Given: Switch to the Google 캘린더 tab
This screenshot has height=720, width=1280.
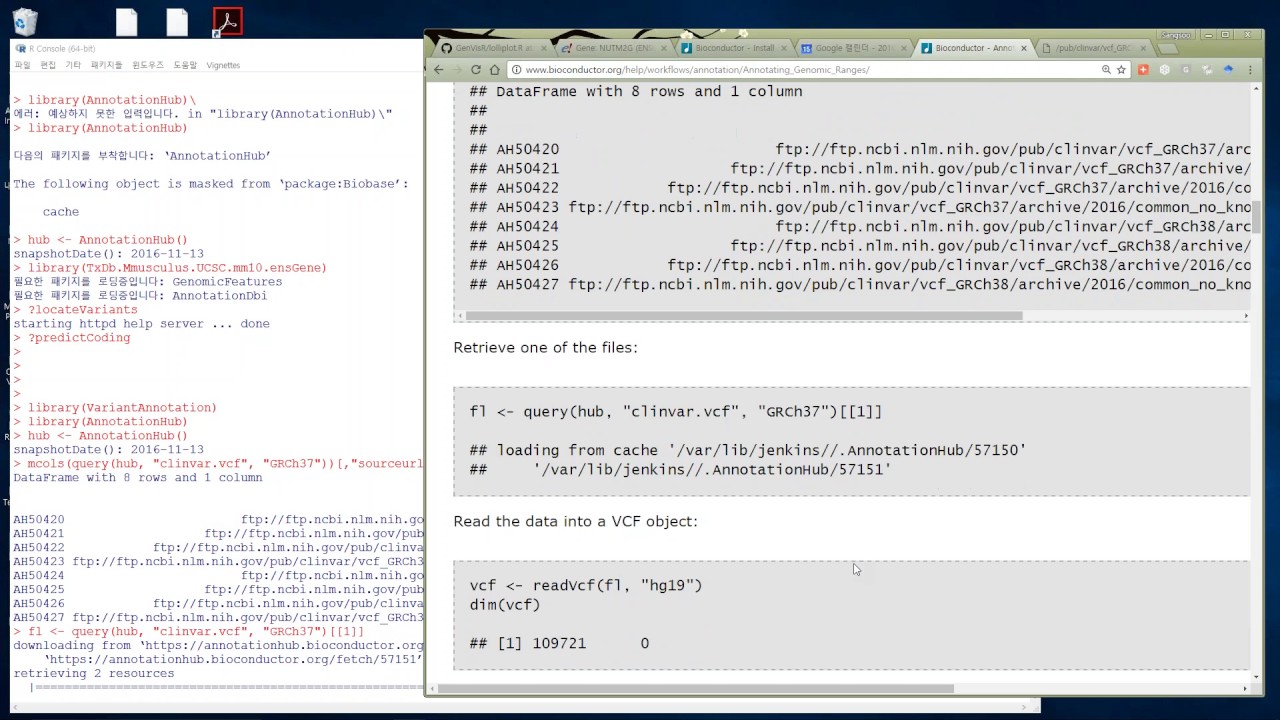Looking at the screenshot, I should pyautogui.click(x=855, y=48).
